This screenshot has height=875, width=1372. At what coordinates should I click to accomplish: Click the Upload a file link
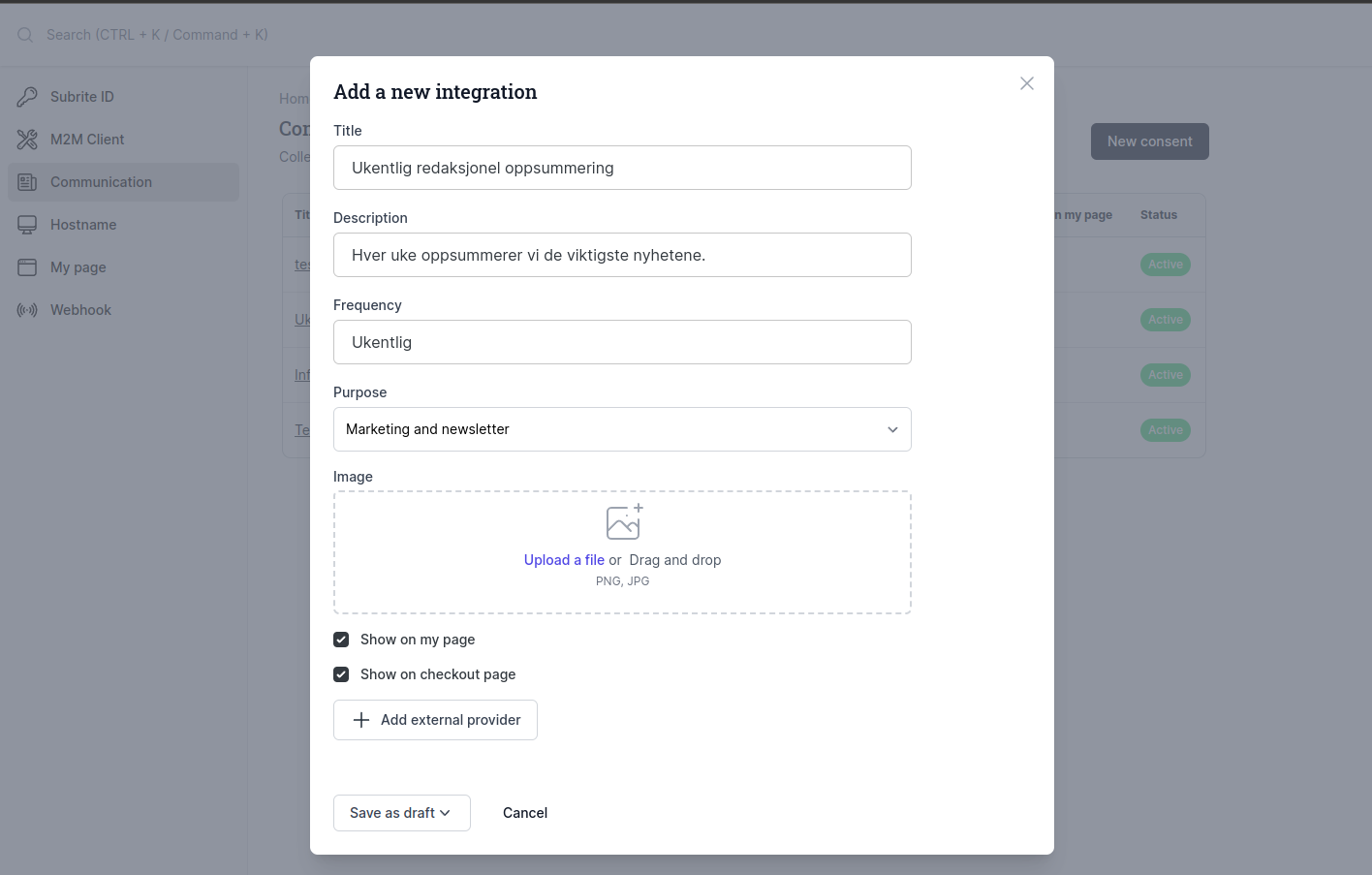[564, 560]
